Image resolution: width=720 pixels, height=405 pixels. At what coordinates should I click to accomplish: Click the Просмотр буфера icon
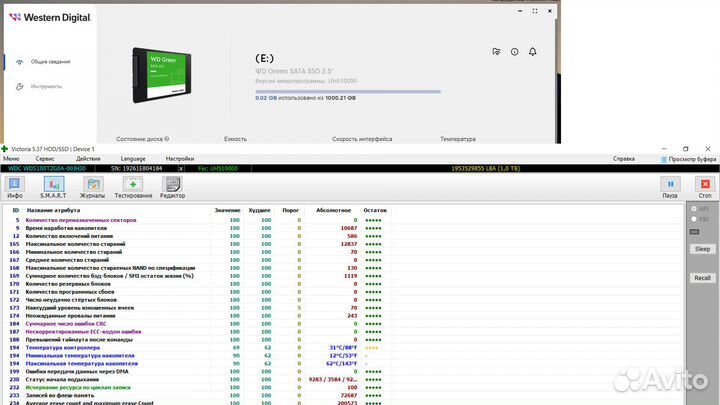coord(664,159)
